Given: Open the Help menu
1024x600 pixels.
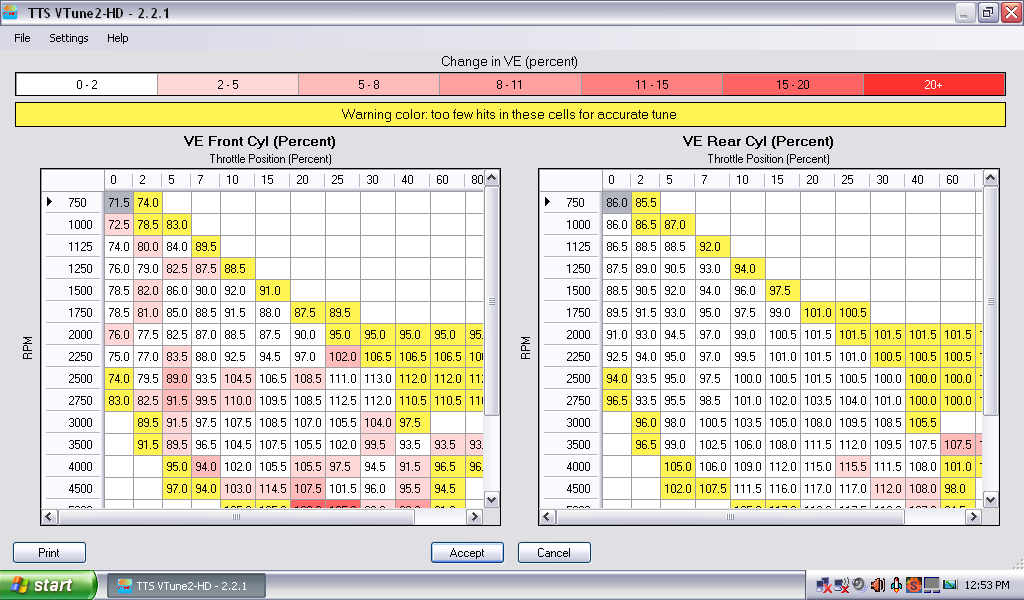Looking at the screenshot, I should (118, 38).
